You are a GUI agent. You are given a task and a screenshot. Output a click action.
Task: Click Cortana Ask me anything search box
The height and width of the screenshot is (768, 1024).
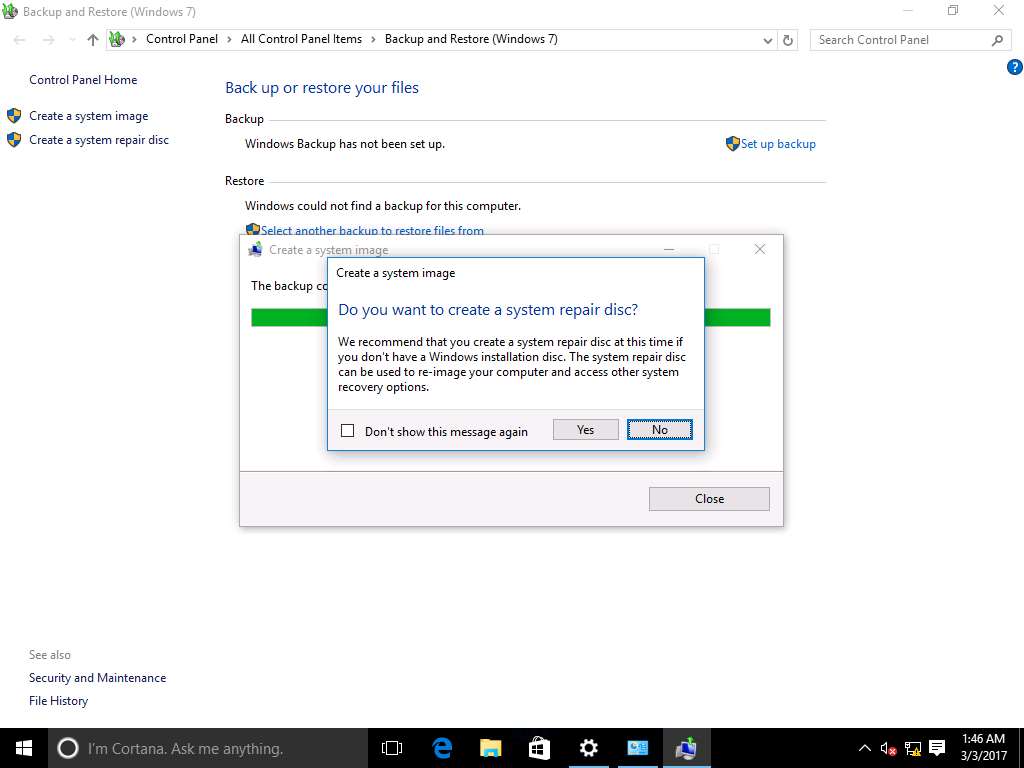tap(208, 748)
